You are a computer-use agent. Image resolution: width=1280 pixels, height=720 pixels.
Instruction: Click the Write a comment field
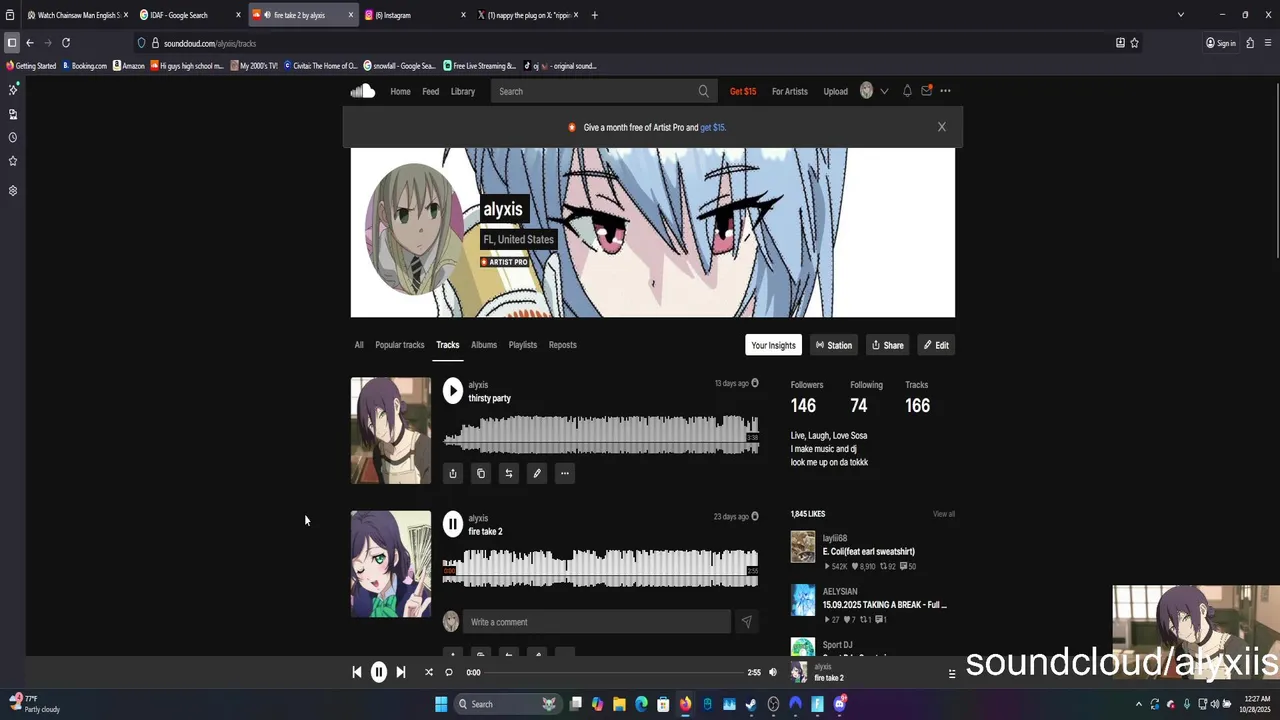click(596, 622)
